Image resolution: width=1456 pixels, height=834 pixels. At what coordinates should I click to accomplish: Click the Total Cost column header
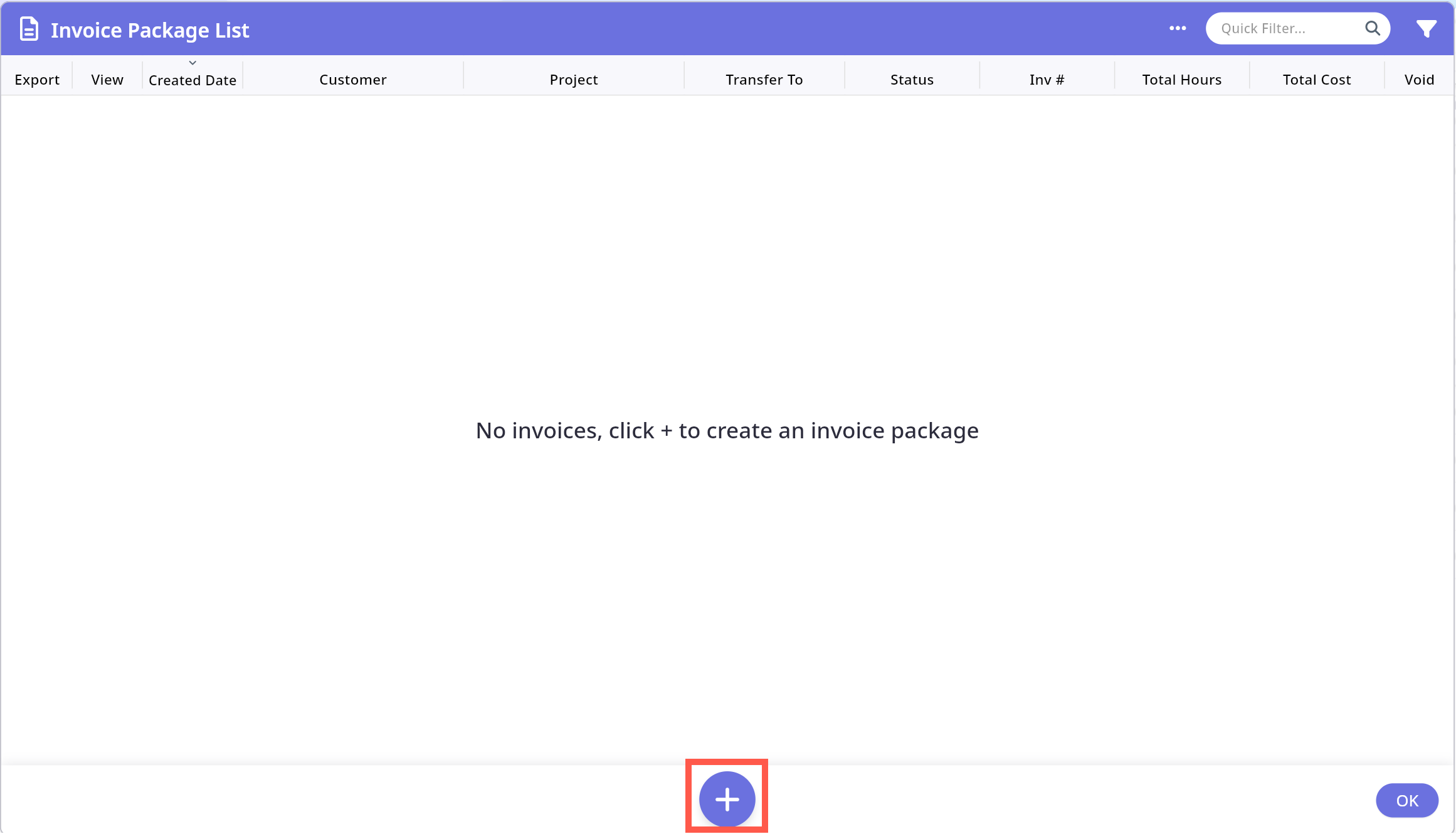click(x=1316, y=80)
